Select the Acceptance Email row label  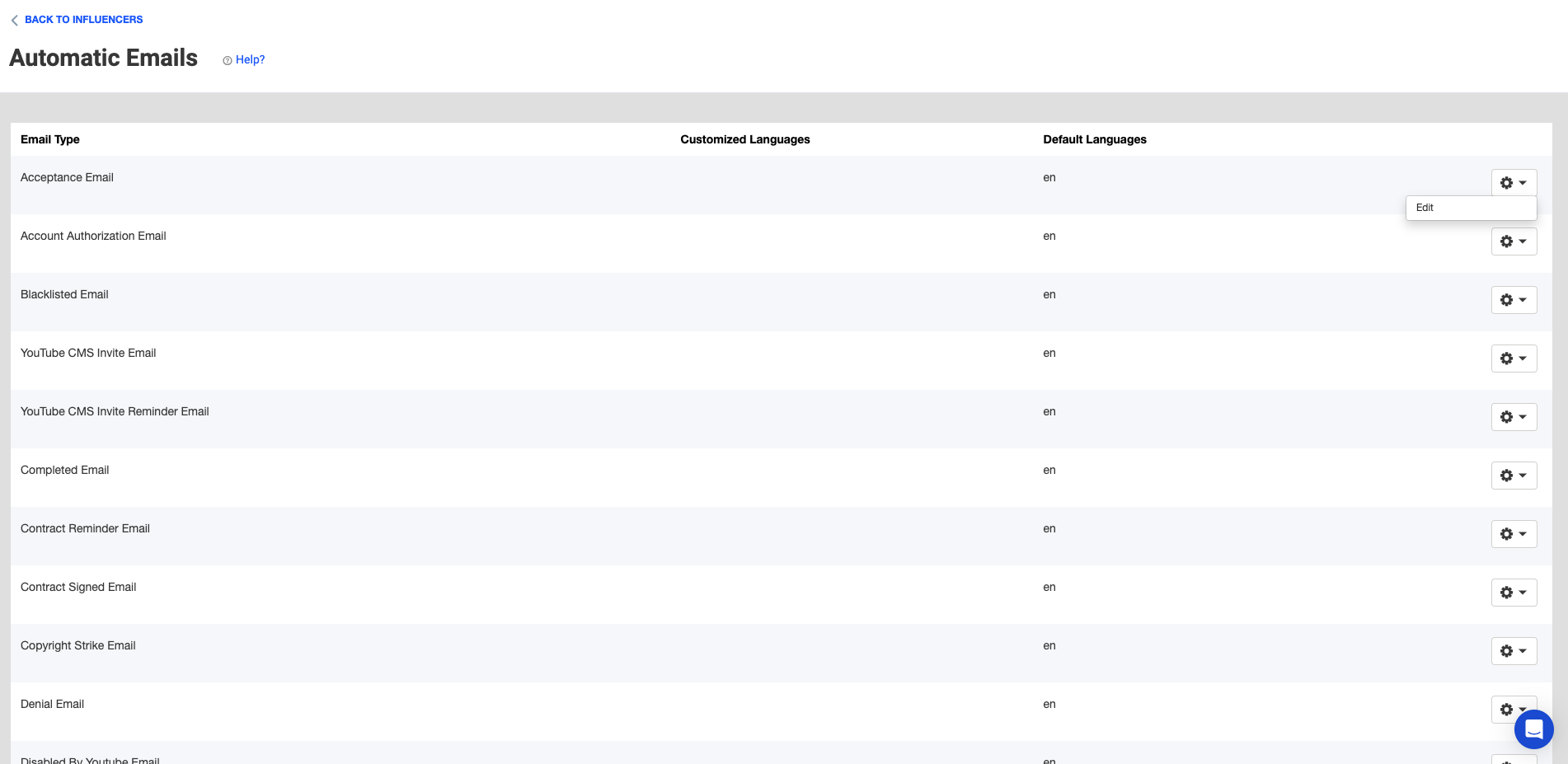(67, 177)
